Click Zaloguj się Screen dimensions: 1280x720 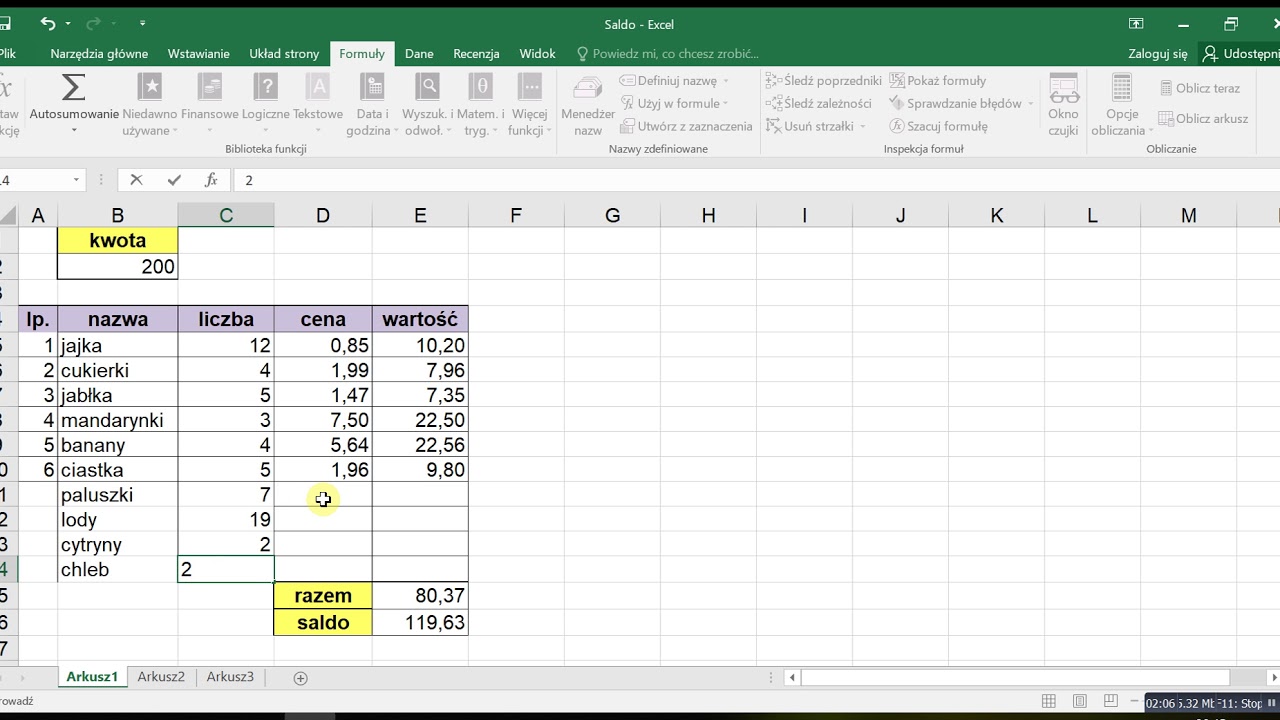[1158, 54]
